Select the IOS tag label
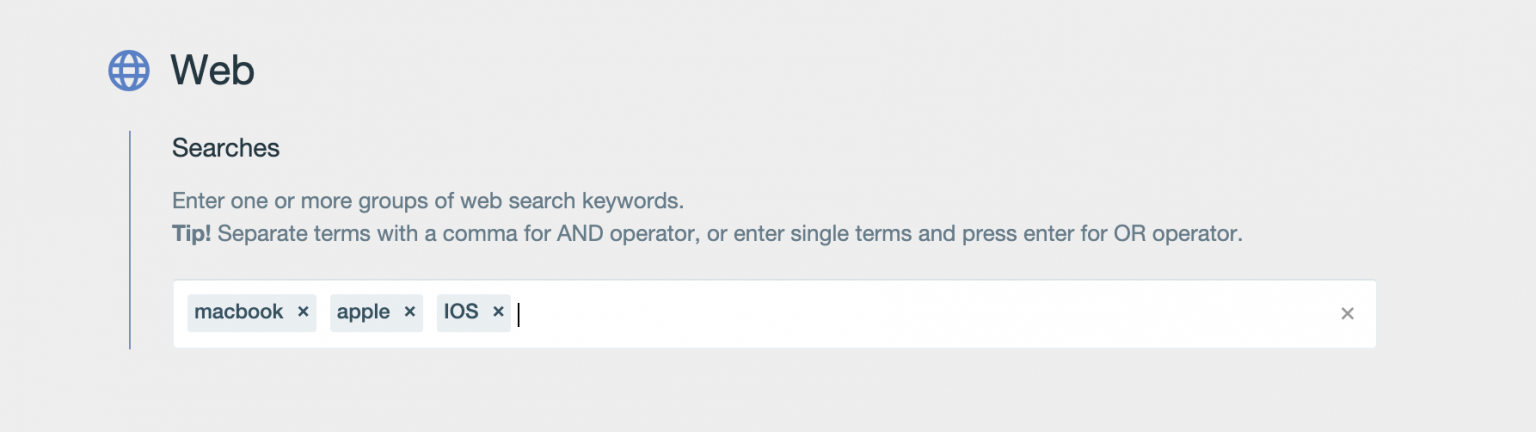This screenshot has height=432, width=1536. click(461, 312)
